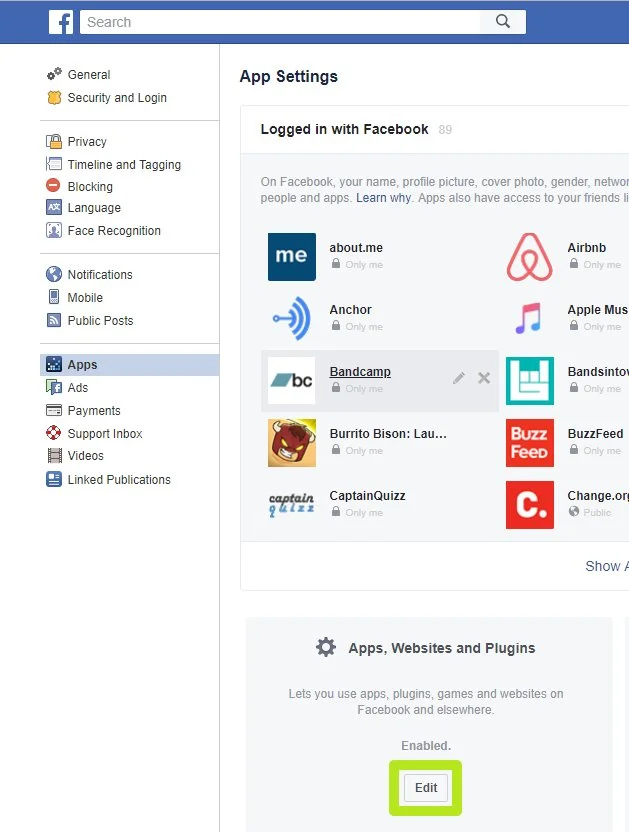The width and height of the screenshot is (629, 832).
Task: Click the Facebook logo icon
Action: (x=61, y=22)
